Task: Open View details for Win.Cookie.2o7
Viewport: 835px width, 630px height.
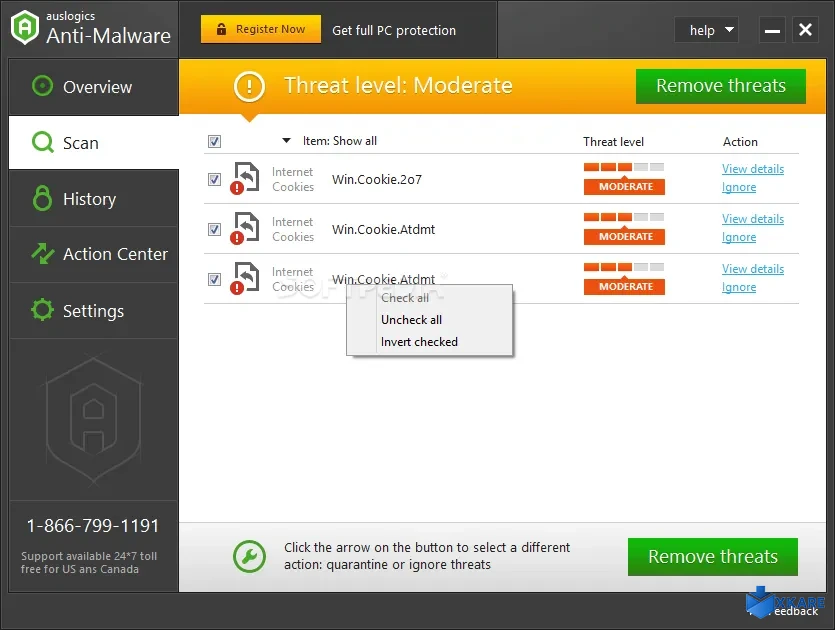Action: point(752,169)
